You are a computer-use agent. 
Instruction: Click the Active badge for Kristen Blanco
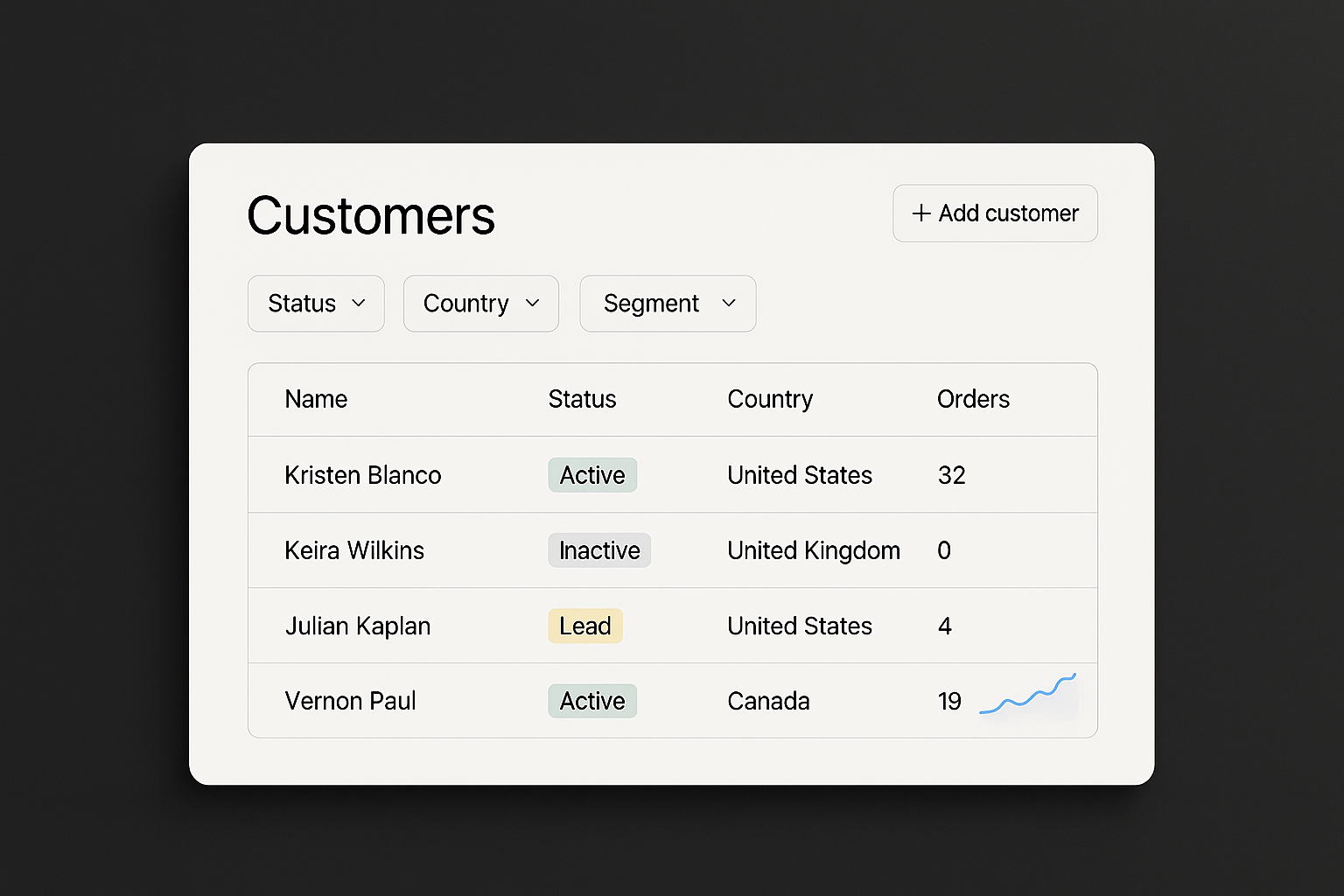(x=592, y=475)
